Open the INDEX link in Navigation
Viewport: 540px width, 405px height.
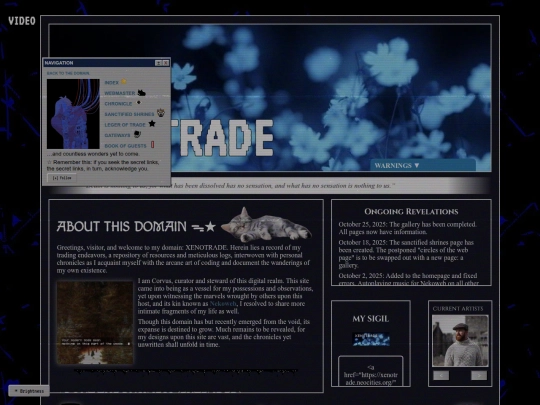pyautogui.click(x=112, y=83)
